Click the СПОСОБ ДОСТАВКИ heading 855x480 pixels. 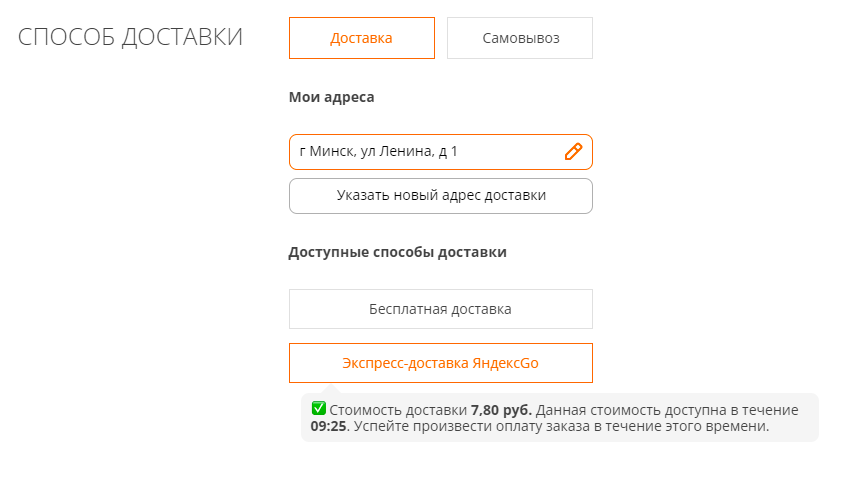(x=130, y=38)
